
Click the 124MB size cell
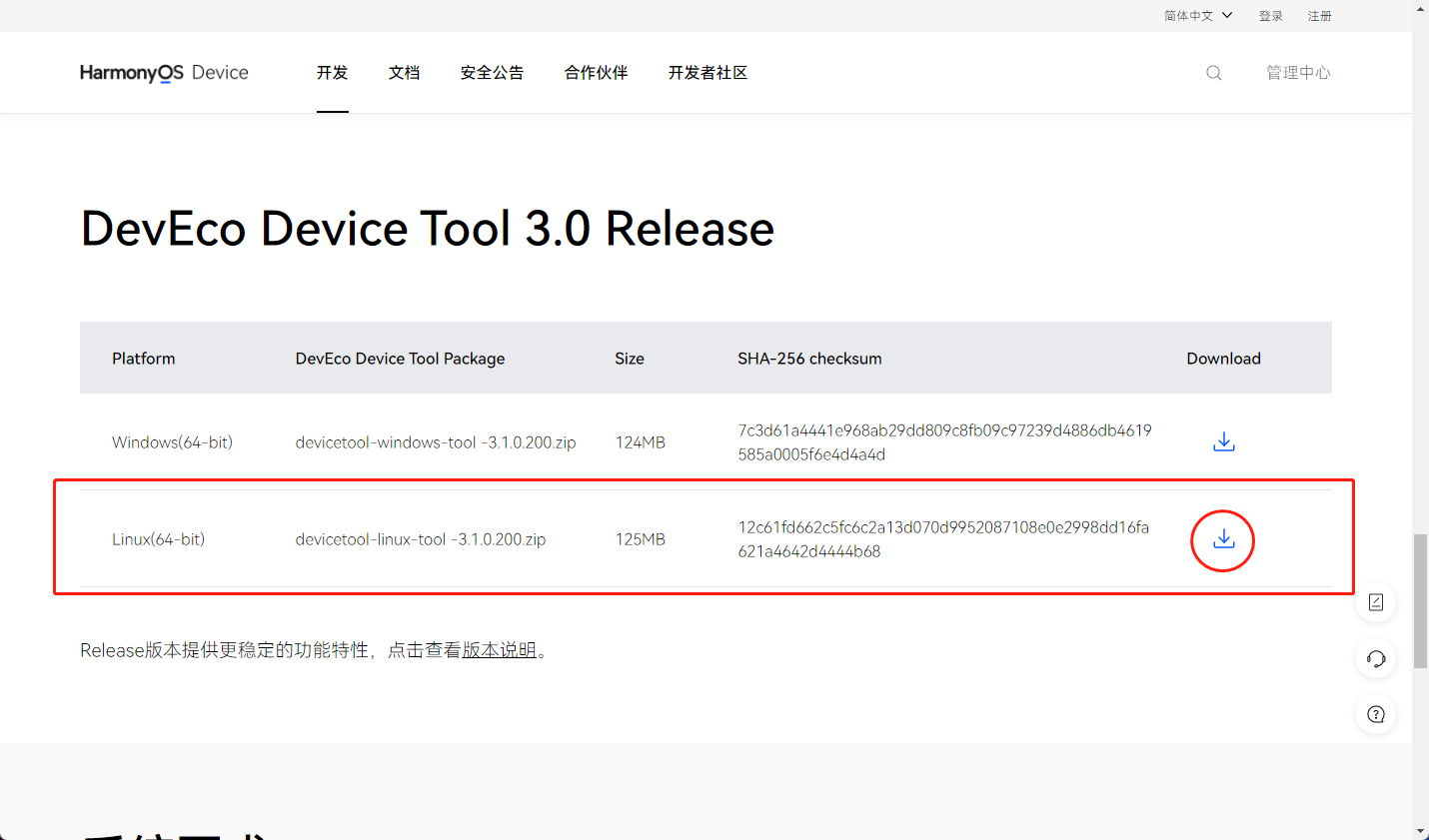point(641,442)
